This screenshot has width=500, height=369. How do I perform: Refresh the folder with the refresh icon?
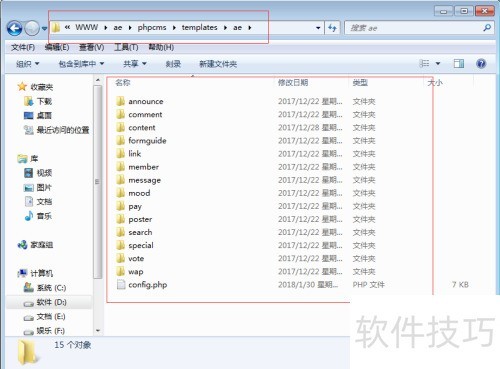332,28
